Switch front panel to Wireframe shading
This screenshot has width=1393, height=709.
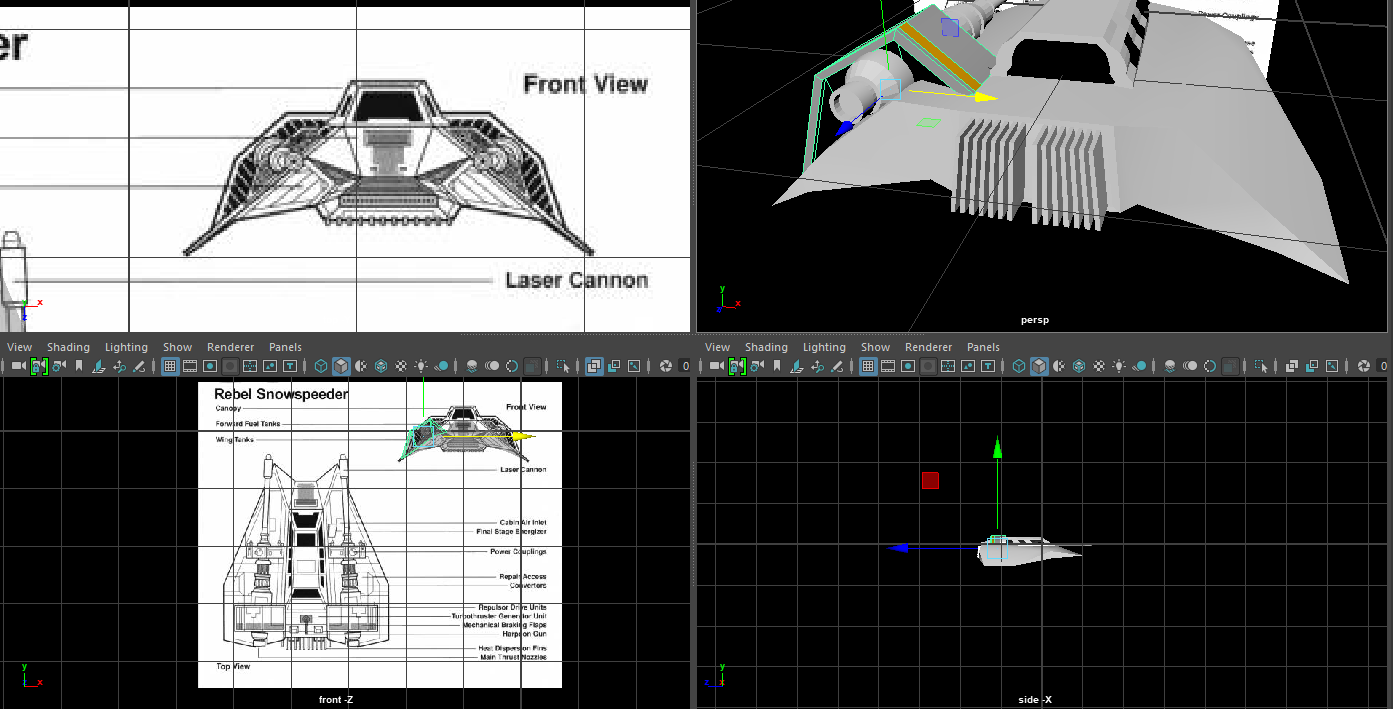(320, 366)
